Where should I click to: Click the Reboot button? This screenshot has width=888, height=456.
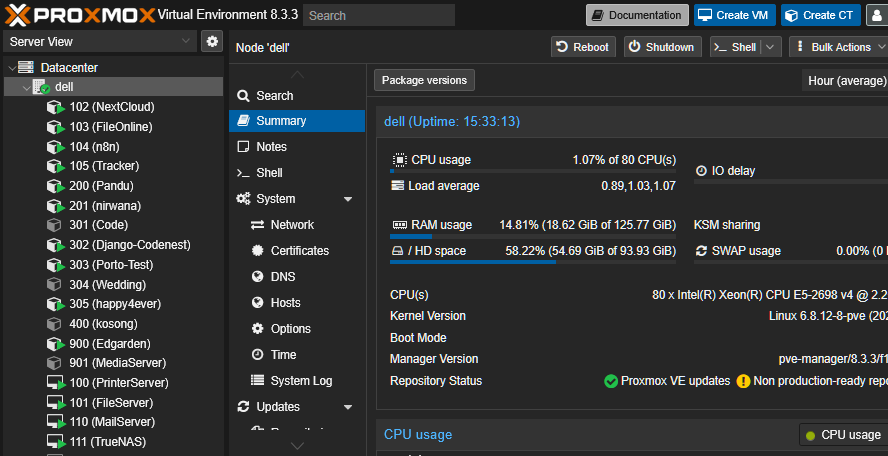[x=583, y=47]
